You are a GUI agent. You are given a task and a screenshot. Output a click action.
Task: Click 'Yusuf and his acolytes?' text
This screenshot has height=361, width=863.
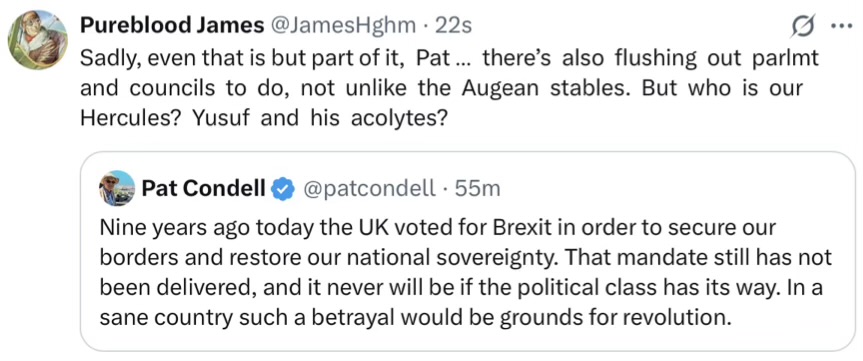pyautogui.click(x=318, y=119)
